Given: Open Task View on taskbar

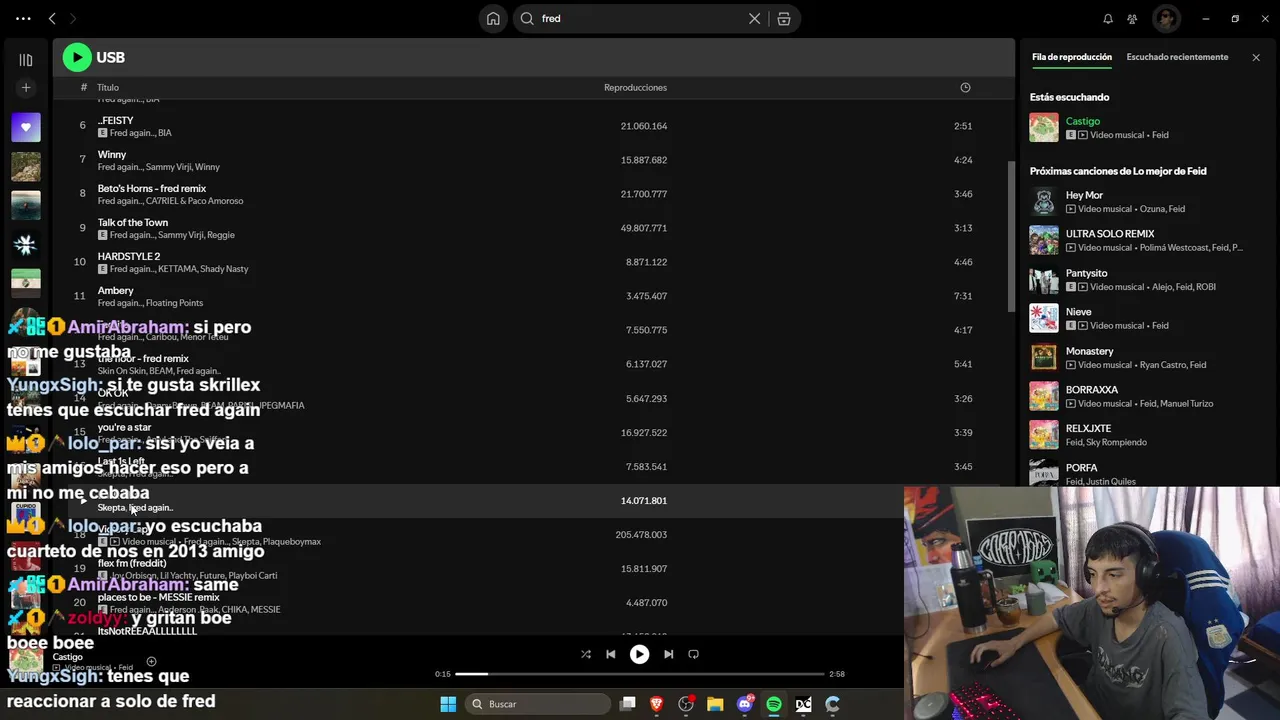Looking at the screenshot, I should click(628, 704).
